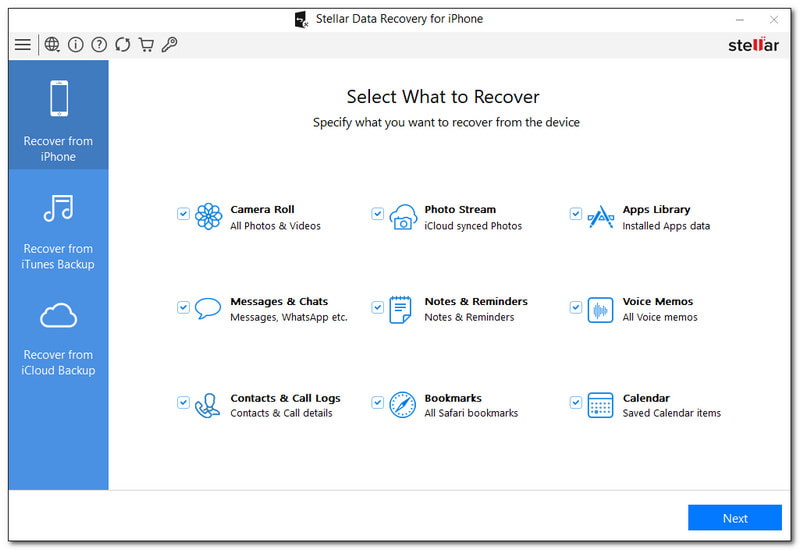The image size is (800, 550).
Task: Click 'All Photos & Videos' text
Action: pos(276,226)
